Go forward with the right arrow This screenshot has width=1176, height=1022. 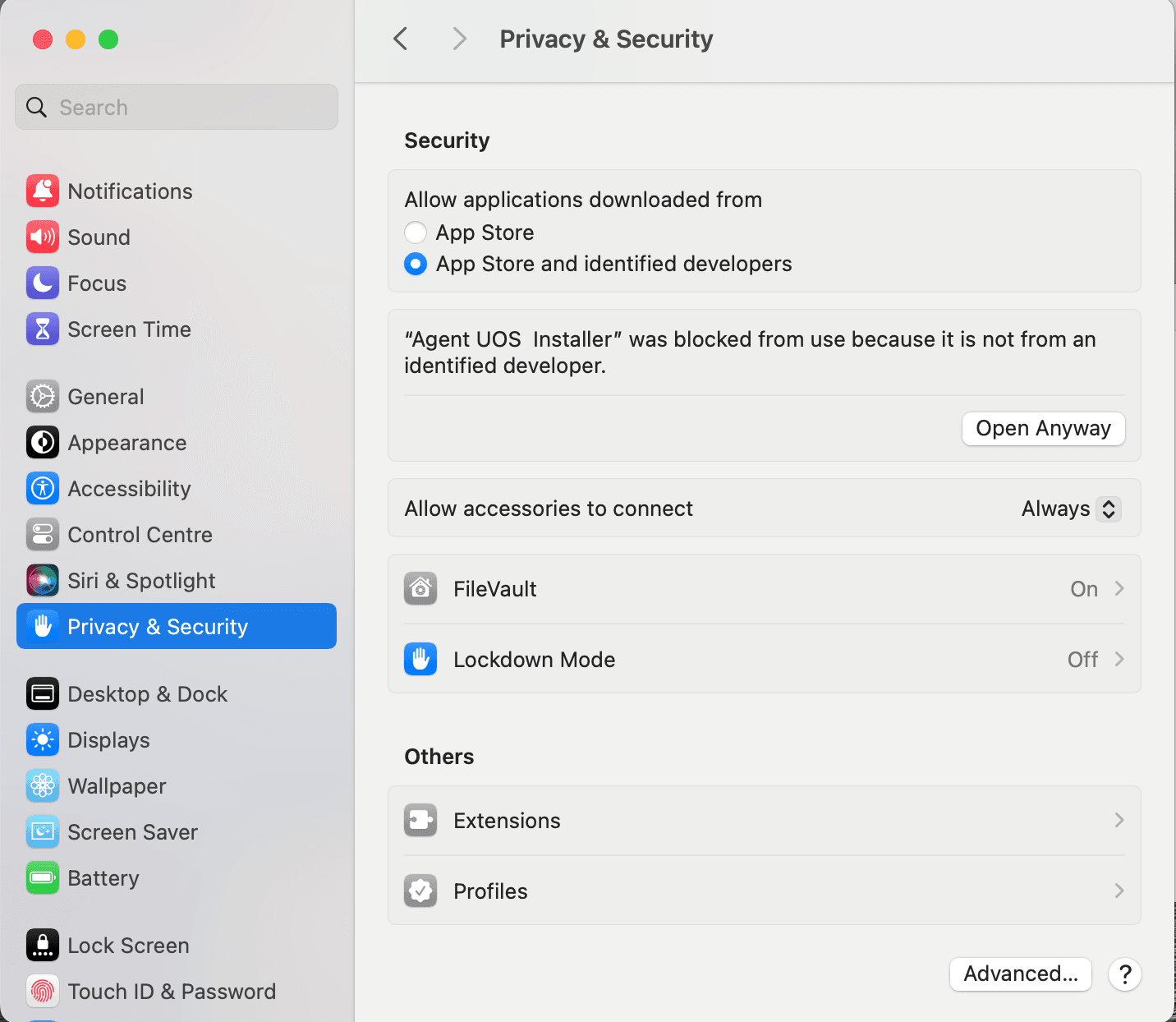click(460, 39)
